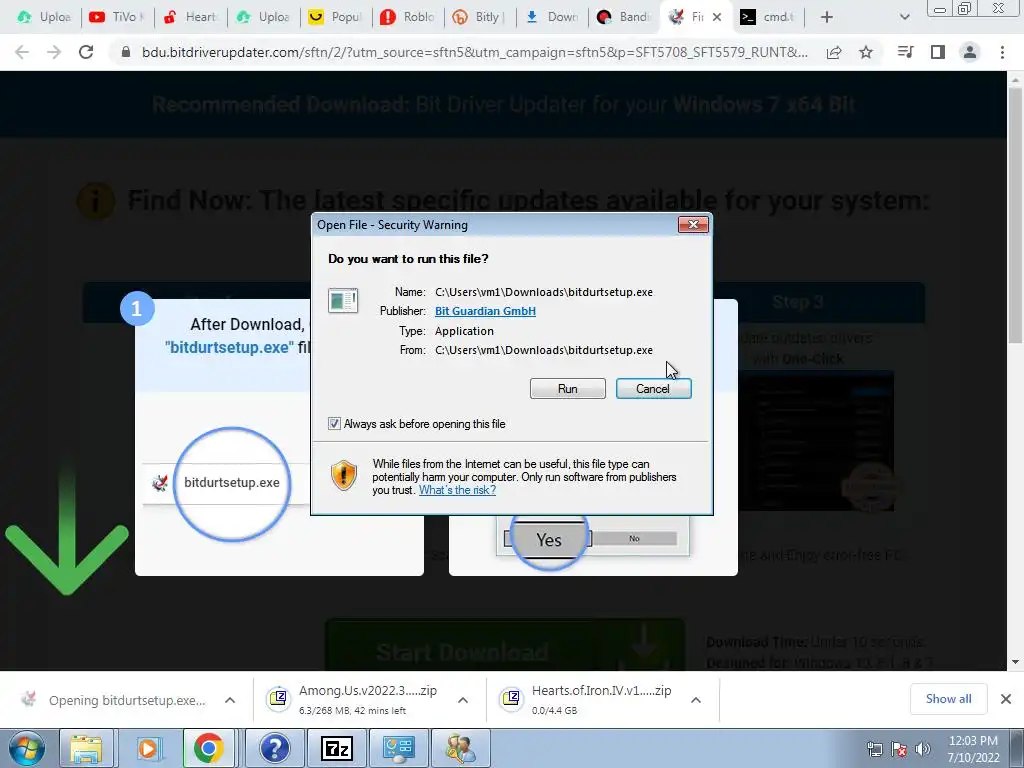
Task: Click Run in the Security Warning dialog
Action: (x=568, y=389)
